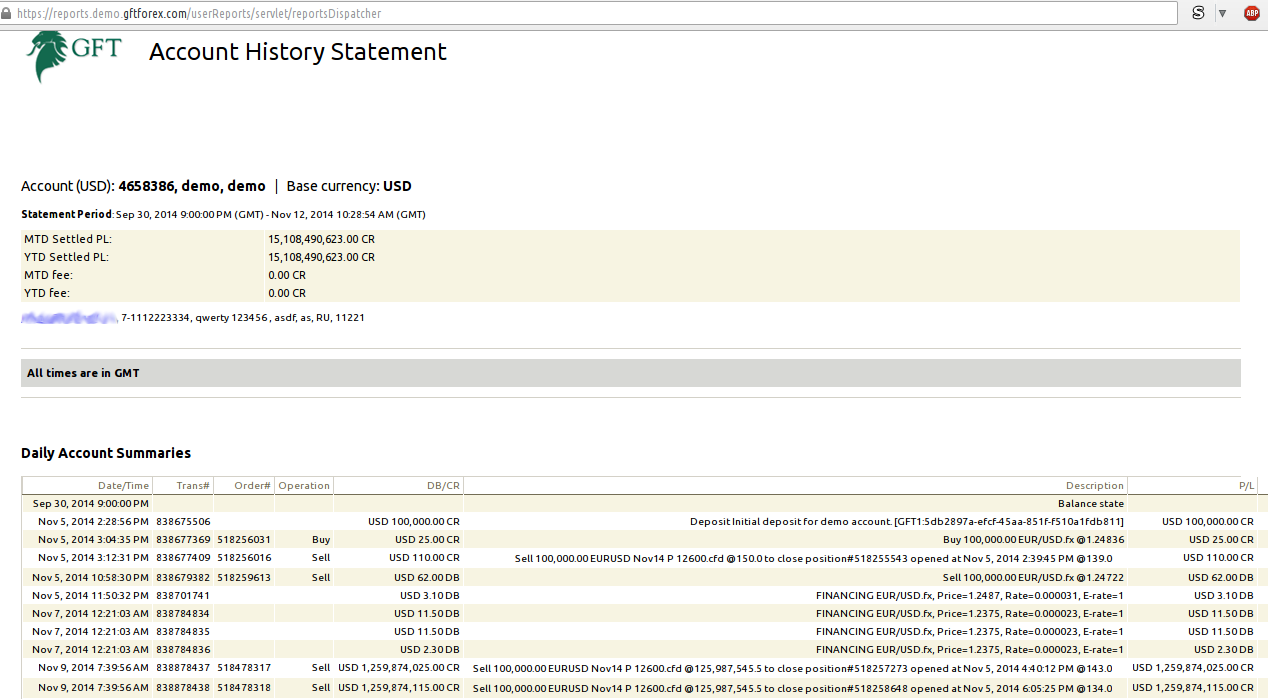Click the Trans# column header
The height and width of the screenshot is (699, 1268).
tap(194, 486)
